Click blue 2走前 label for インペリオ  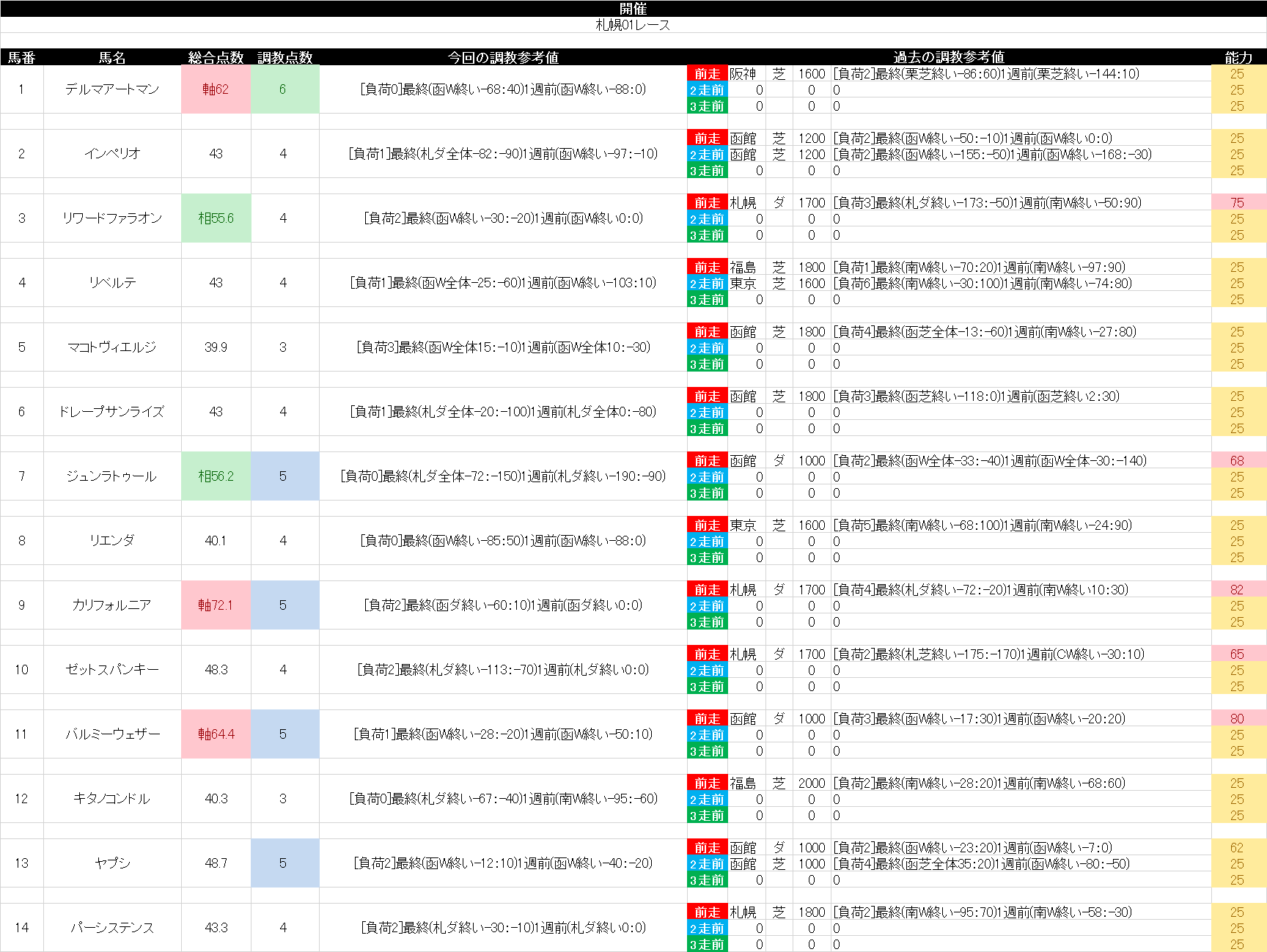pyautogui.click(x=707, y=155)
